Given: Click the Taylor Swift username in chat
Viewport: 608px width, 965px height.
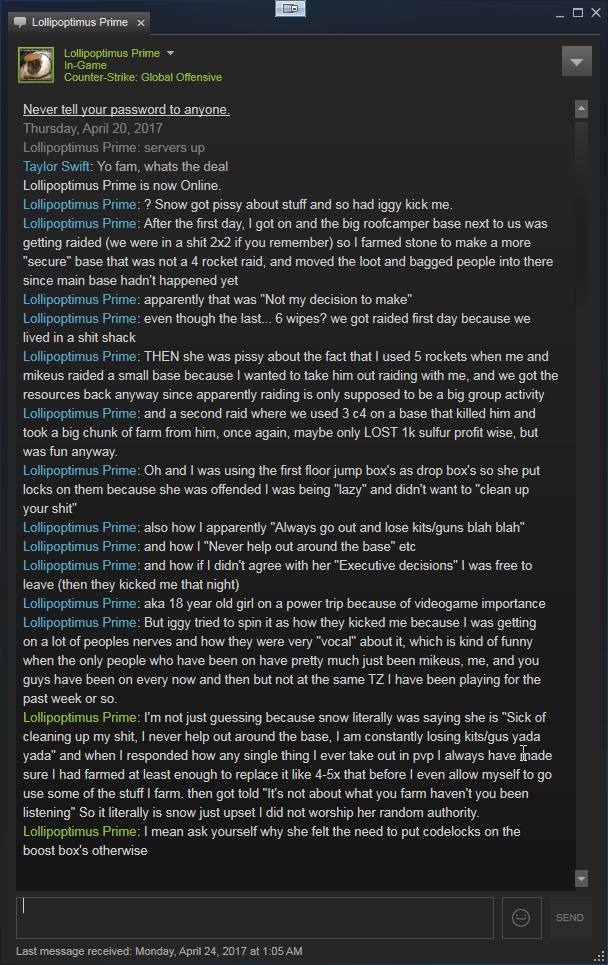Looking at the screenshot, I should coord(56,167).
